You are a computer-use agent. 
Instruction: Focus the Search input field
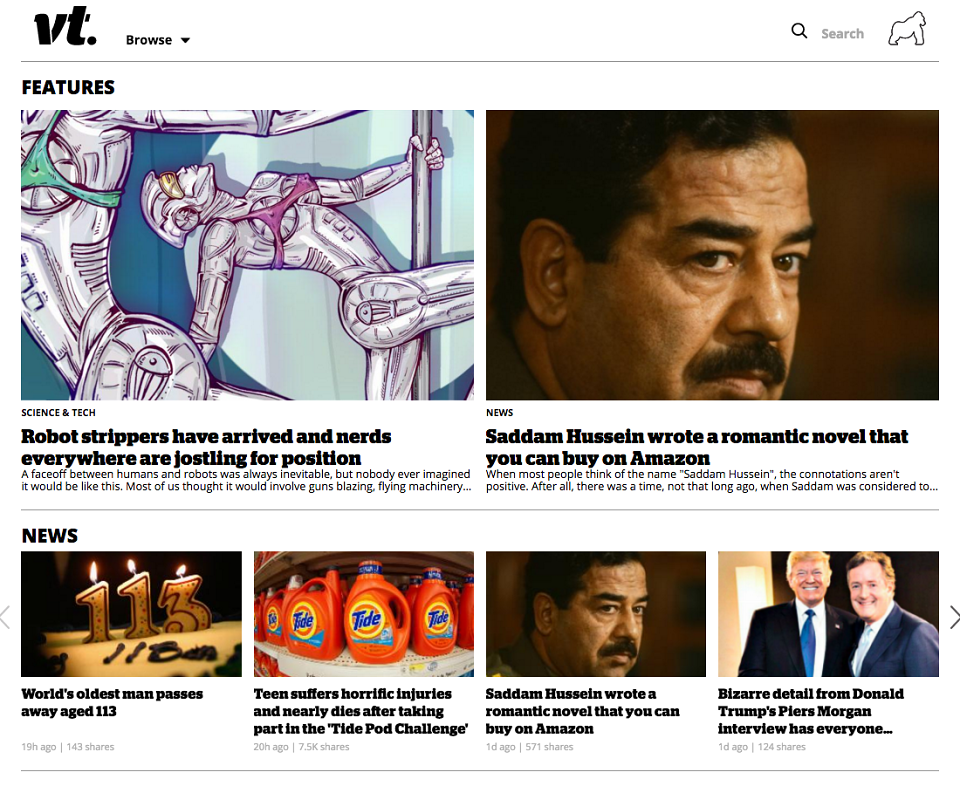842,34
